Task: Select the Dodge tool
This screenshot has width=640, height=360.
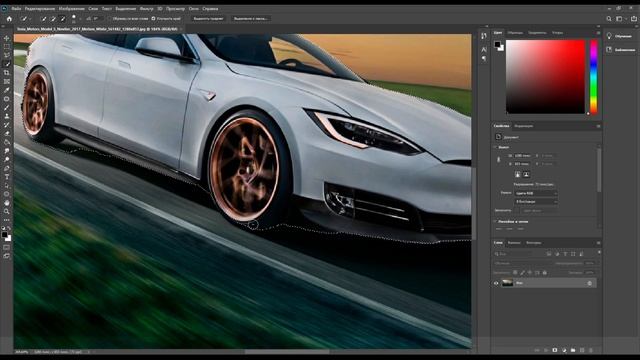Action: 7,159
